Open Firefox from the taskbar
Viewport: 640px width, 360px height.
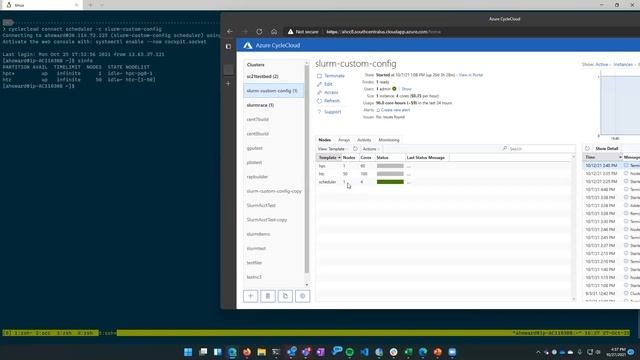click(x=247, y=352)
